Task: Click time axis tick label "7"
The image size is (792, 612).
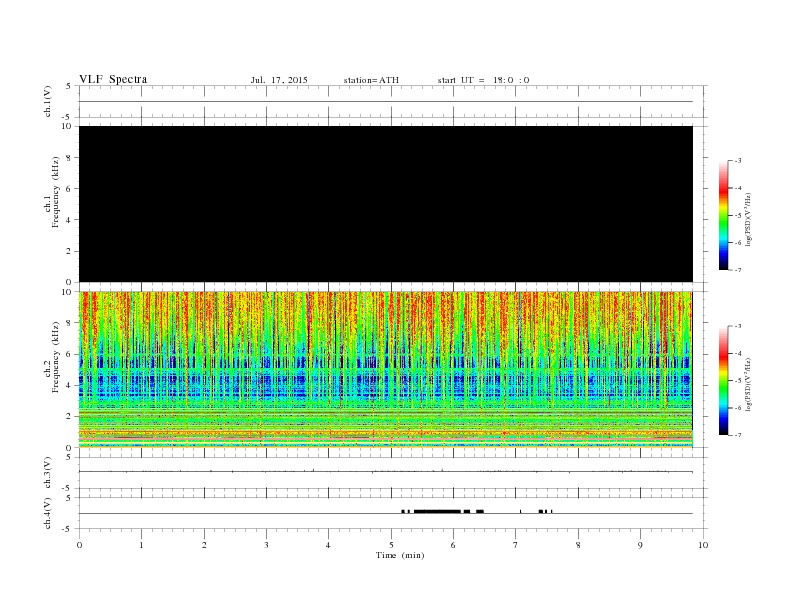Action: tap(516, 545)
